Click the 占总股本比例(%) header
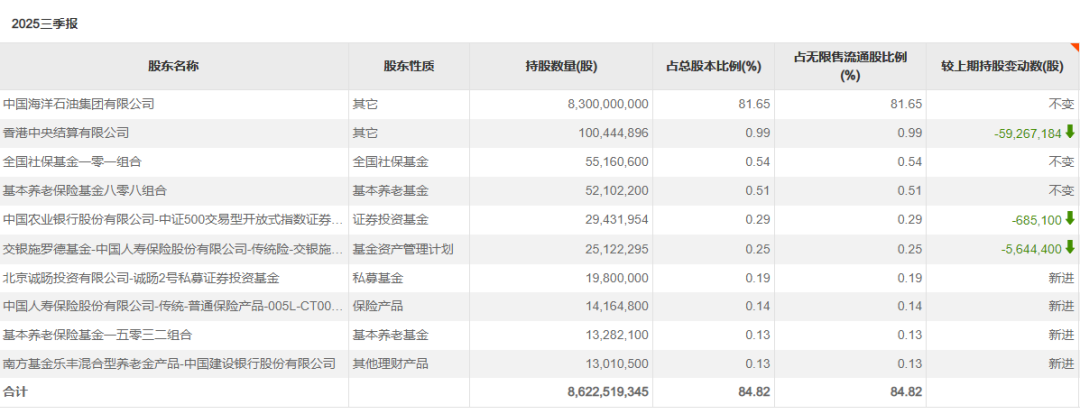Image resolution: width=1080 pixels, height=414 pixels. pos(713,66)
